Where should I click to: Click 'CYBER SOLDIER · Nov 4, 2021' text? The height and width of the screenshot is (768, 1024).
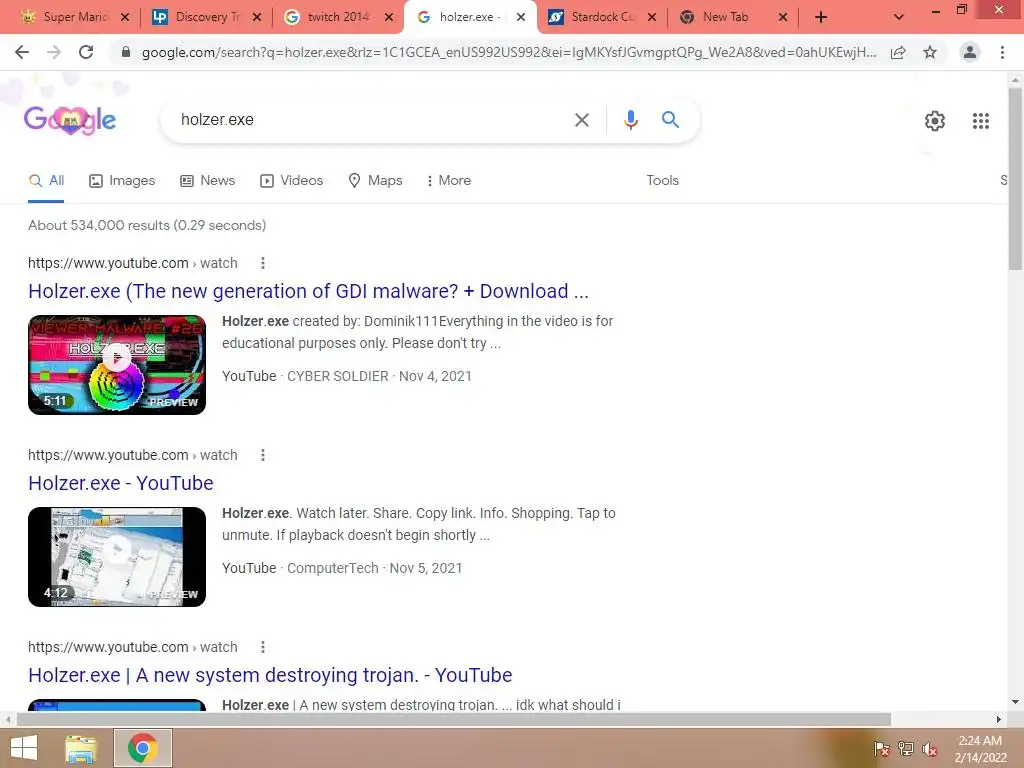(379, 376)
